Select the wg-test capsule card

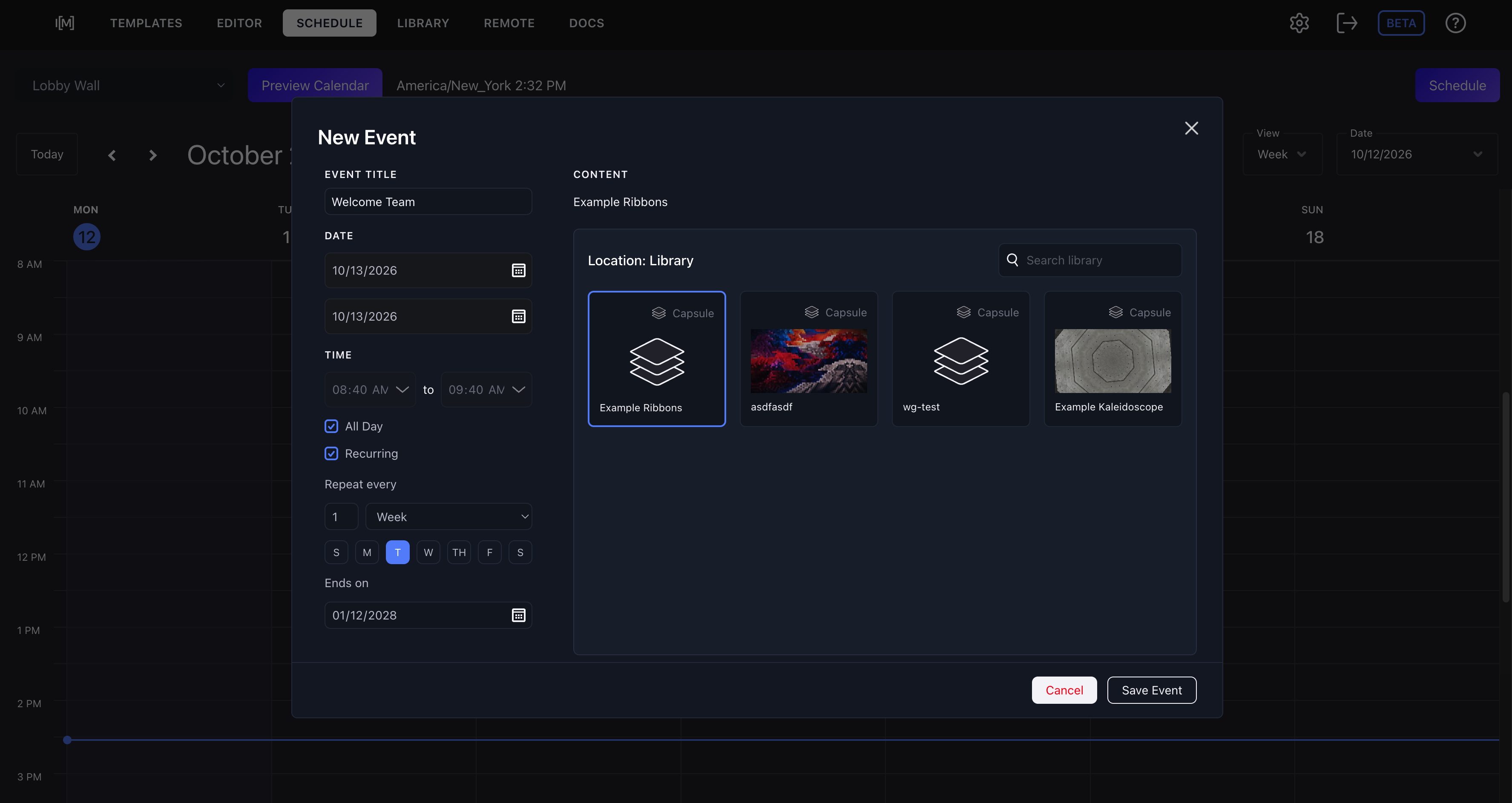click(960, 359)
